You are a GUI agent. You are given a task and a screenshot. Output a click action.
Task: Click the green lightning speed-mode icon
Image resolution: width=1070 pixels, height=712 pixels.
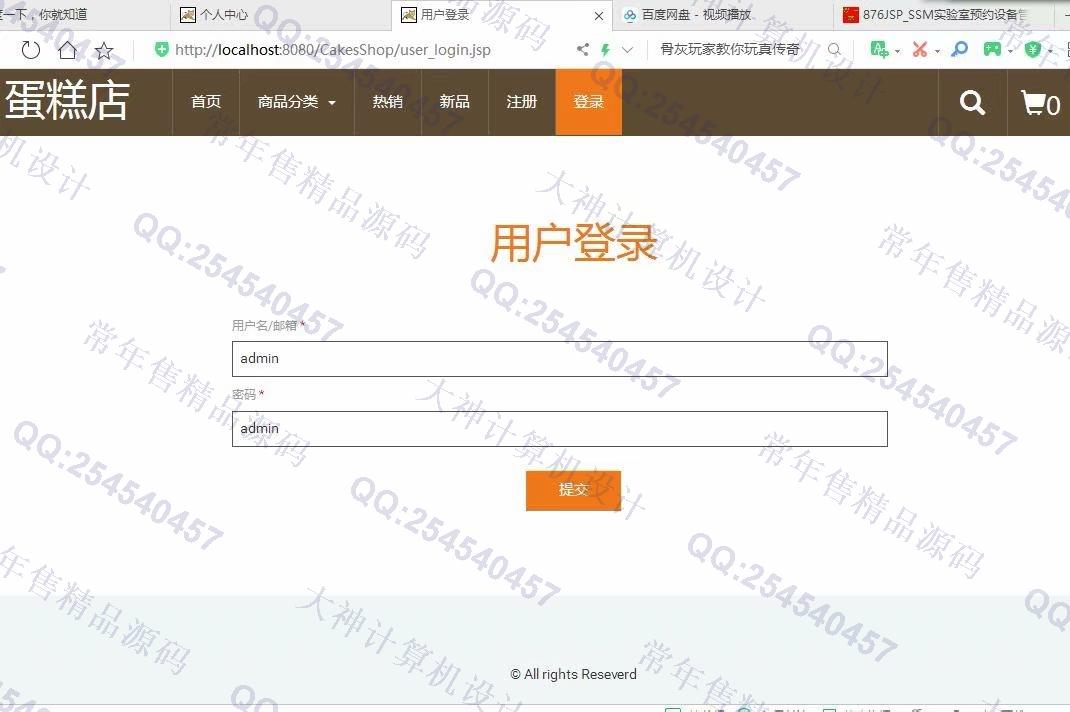(605, 49)
